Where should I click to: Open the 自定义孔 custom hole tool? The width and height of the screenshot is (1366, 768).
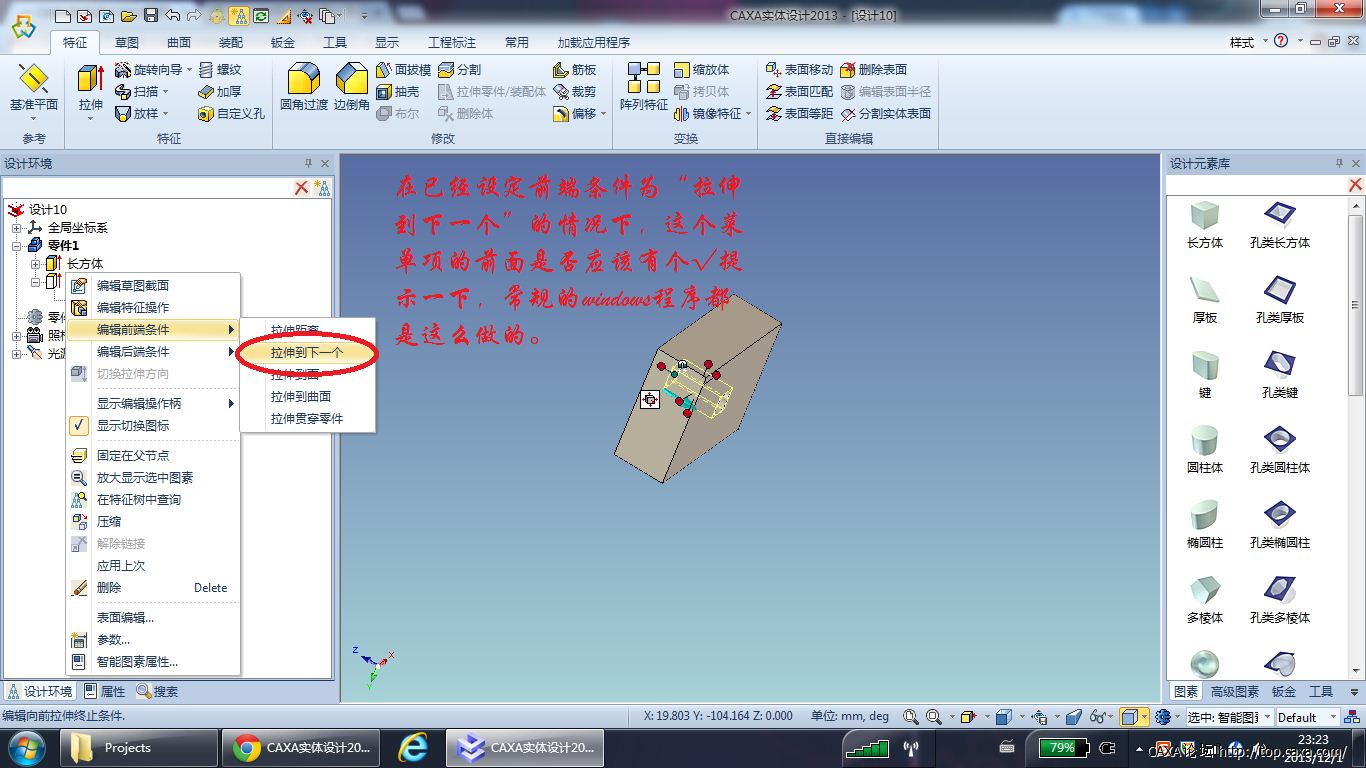231,114
